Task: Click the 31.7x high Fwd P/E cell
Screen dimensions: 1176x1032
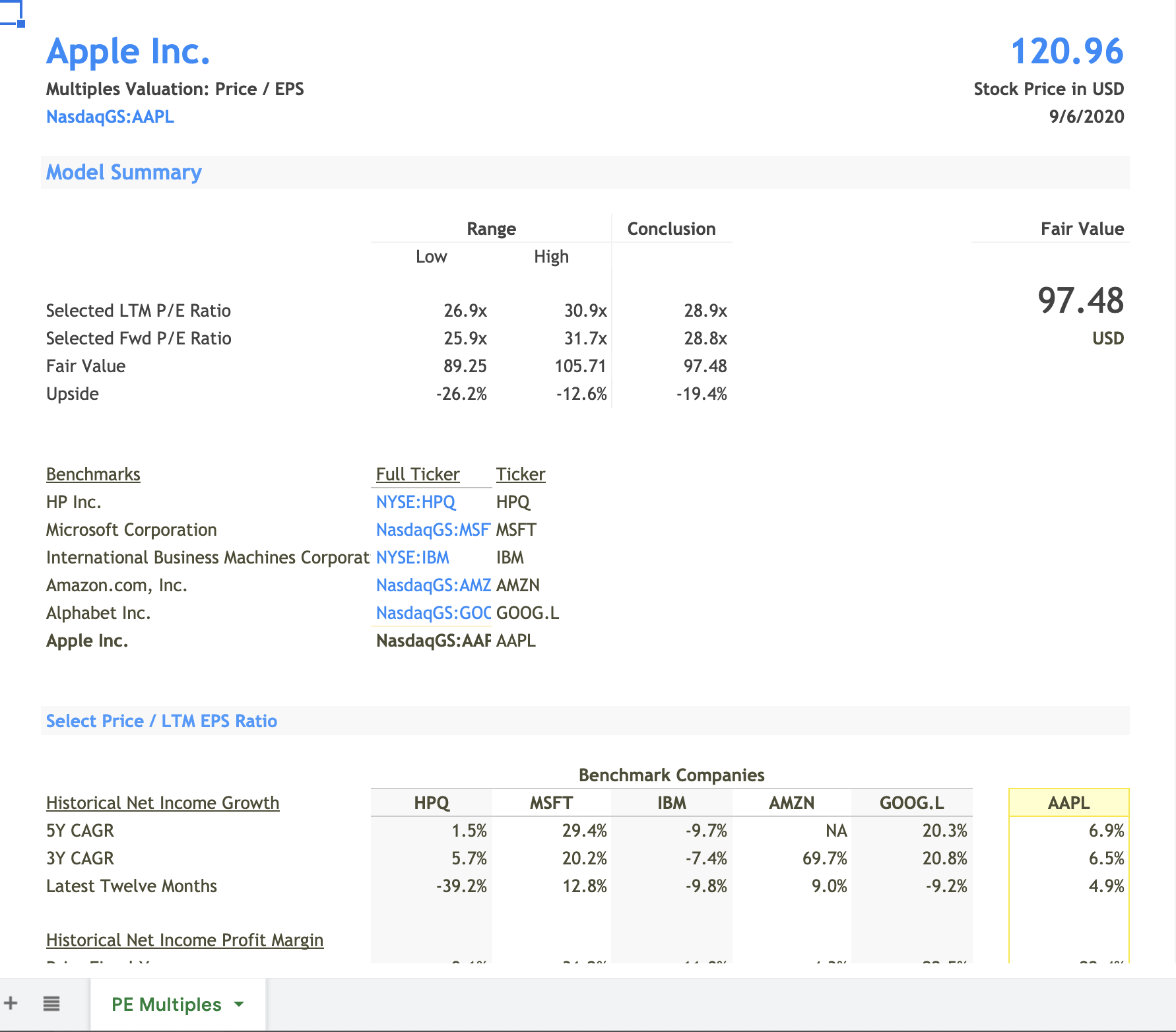Action: (585, 339)
